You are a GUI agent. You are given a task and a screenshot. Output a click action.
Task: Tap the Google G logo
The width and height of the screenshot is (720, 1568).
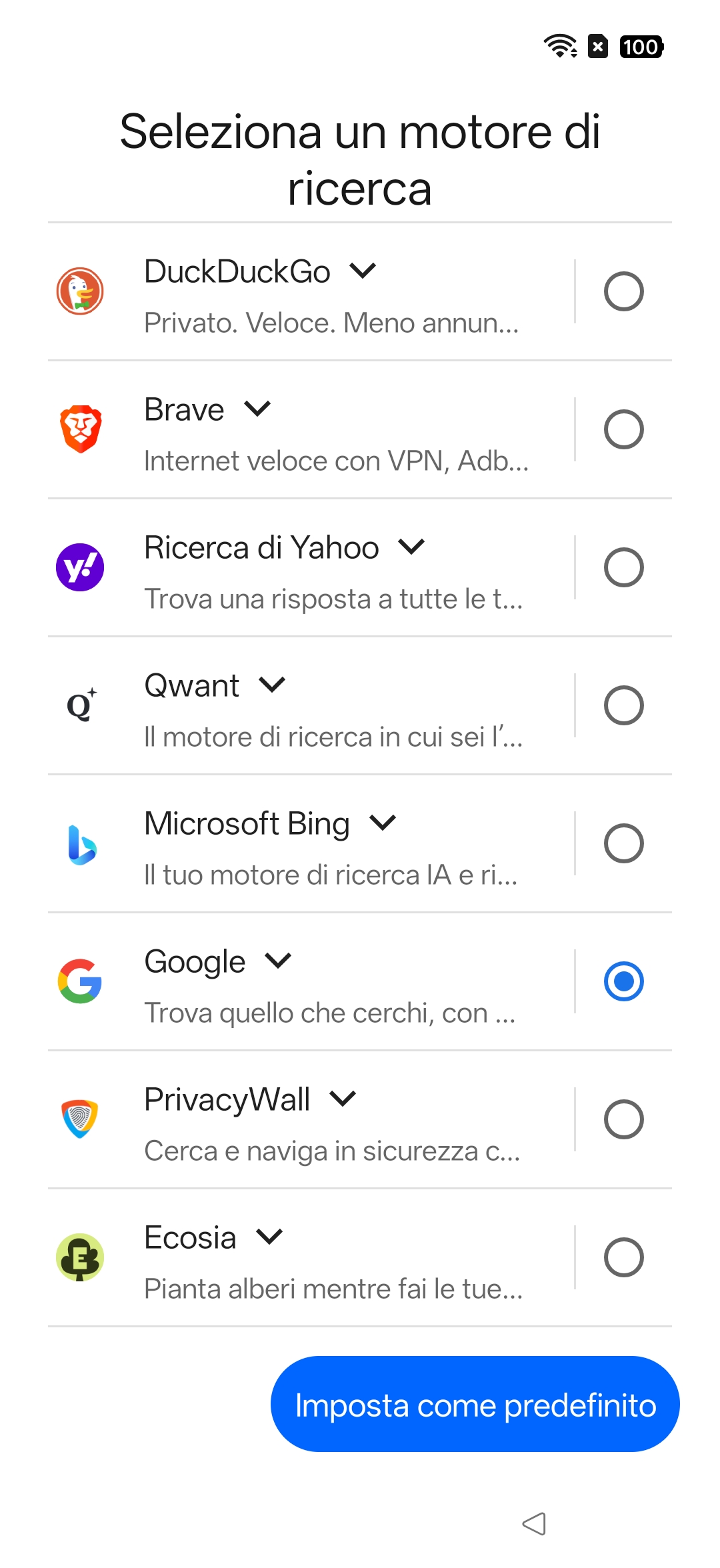click(x=80, y=981)
